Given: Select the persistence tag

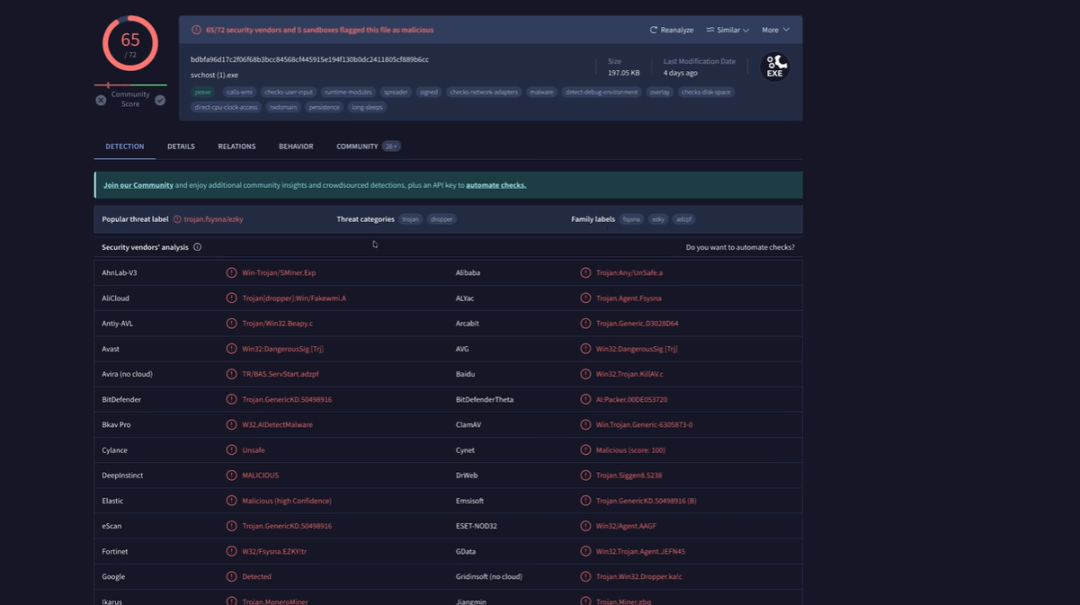Looking at the screenshot, I should [x=324, y=107].
